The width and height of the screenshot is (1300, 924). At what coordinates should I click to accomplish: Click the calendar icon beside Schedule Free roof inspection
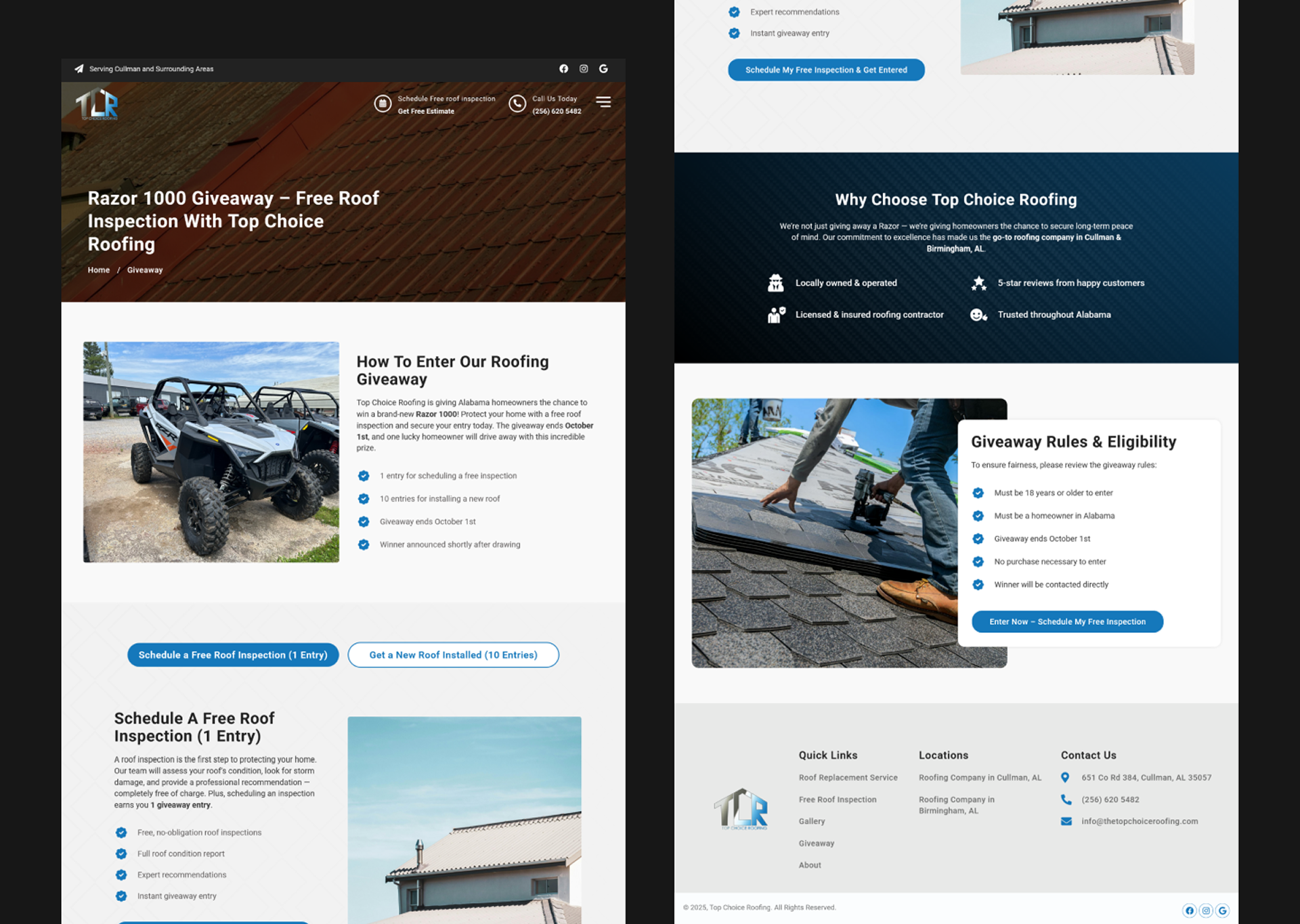point(383,104)
